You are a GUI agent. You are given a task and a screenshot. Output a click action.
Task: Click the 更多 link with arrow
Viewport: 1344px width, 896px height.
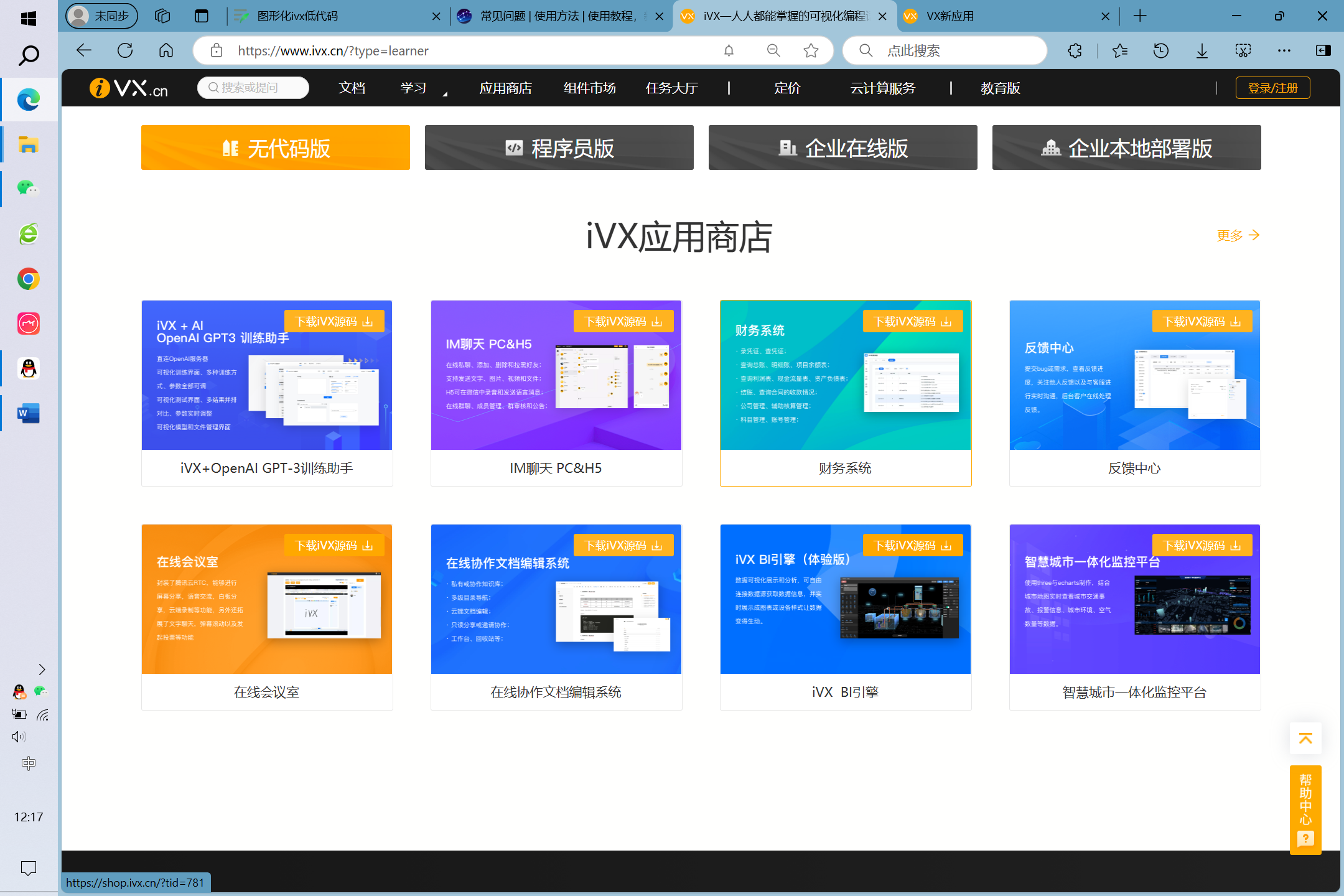click(x=1238, y=235)
